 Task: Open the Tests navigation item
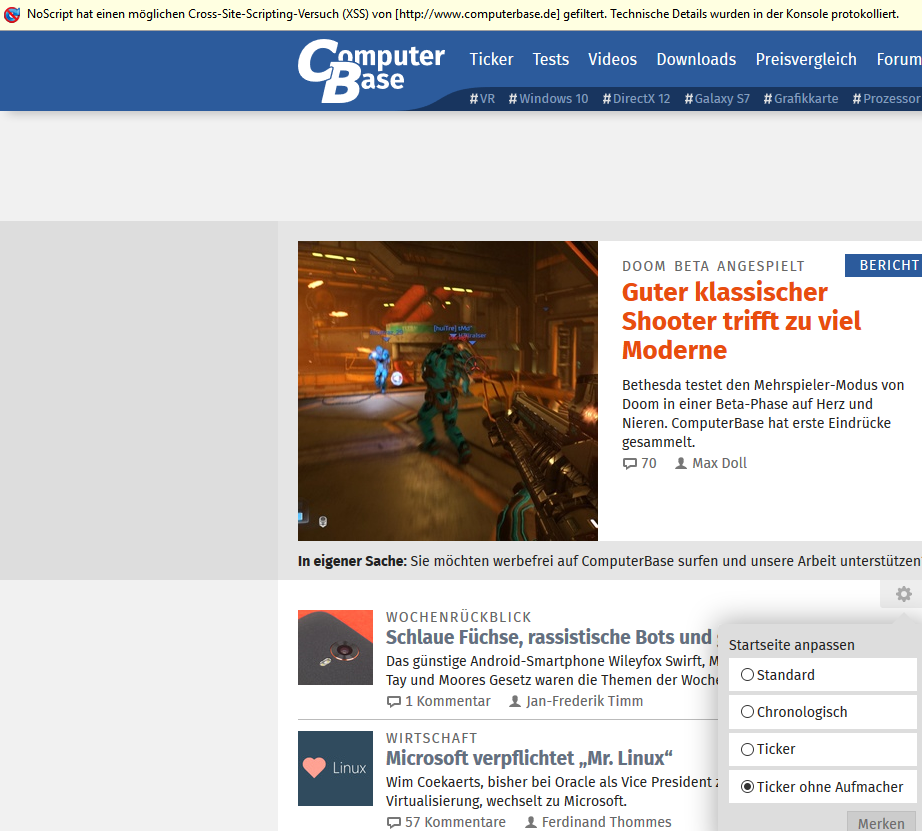(x=551, y=59)
